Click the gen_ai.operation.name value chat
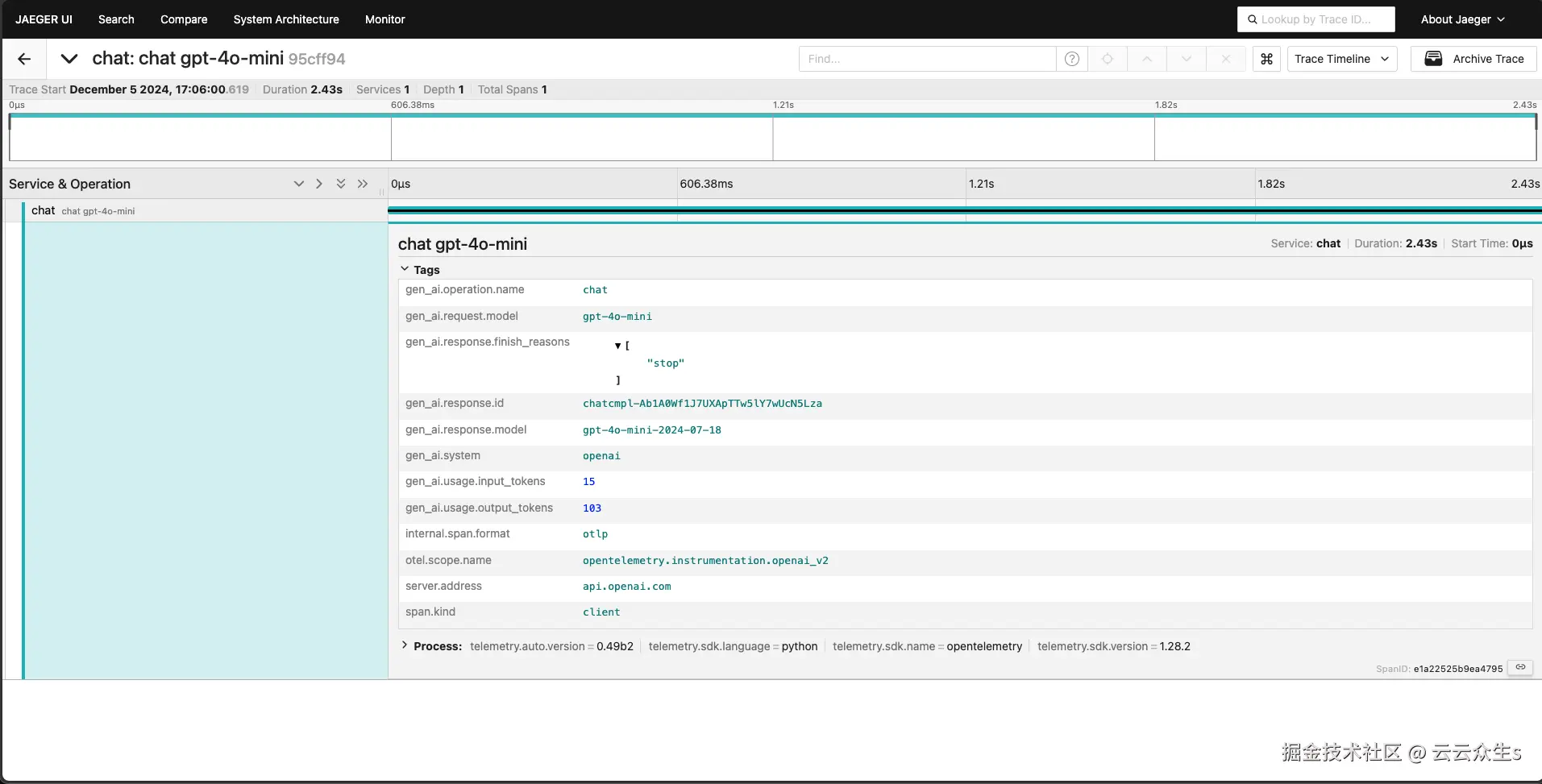Screen dimensions: 1542x784 click(x=596, y=290)
